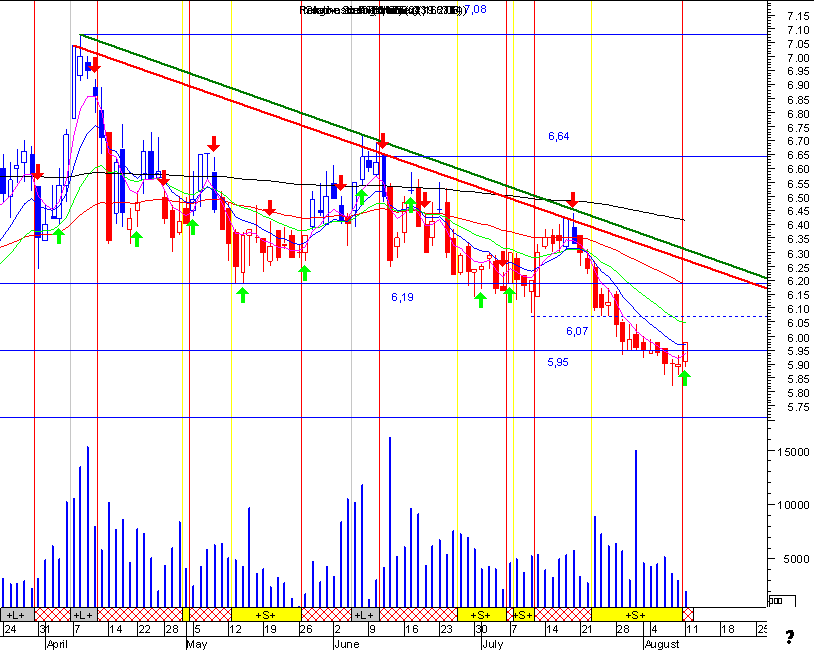Click the red sell arrow above early May candles
This screenshot has width=814, height=650.
[213, 144]
